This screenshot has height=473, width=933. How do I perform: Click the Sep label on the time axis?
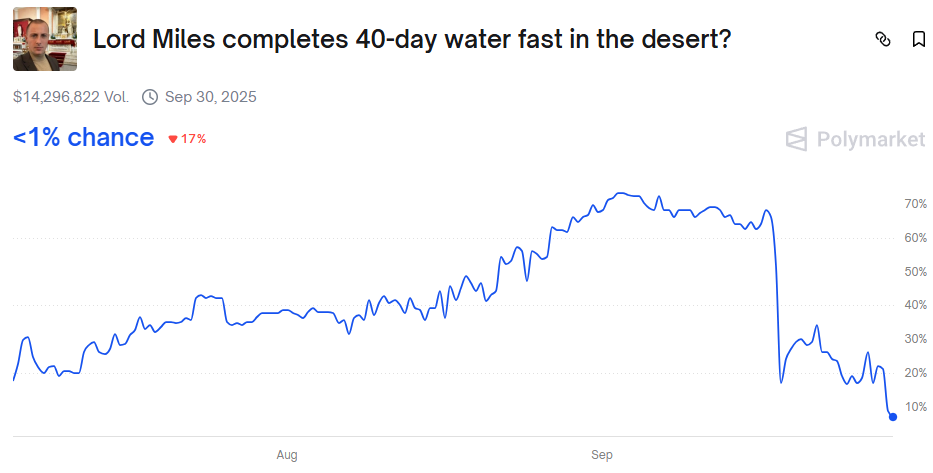(x=602, y=455)
